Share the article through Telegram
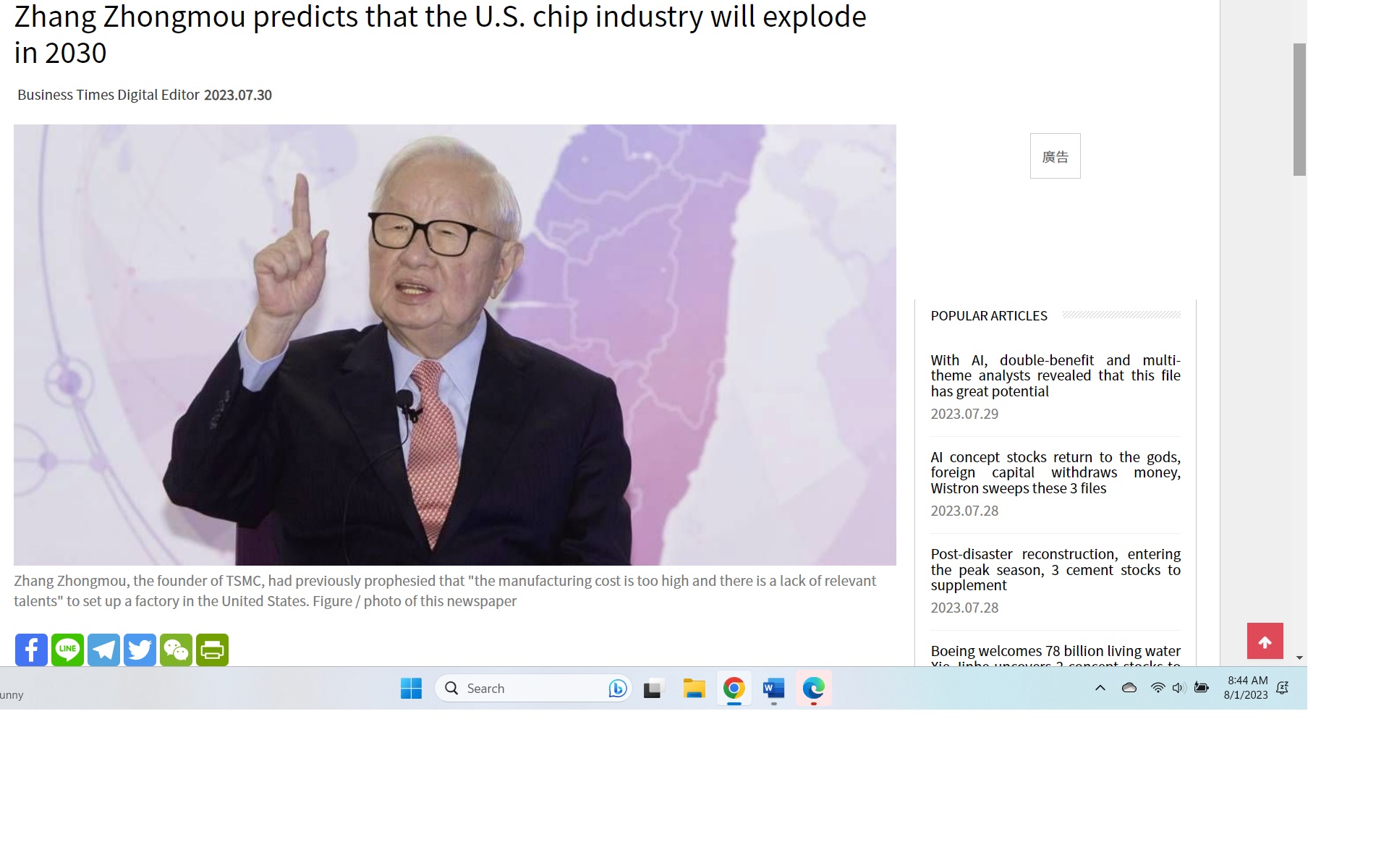This screenshot has height=868, width=1389. pos(103,650)
